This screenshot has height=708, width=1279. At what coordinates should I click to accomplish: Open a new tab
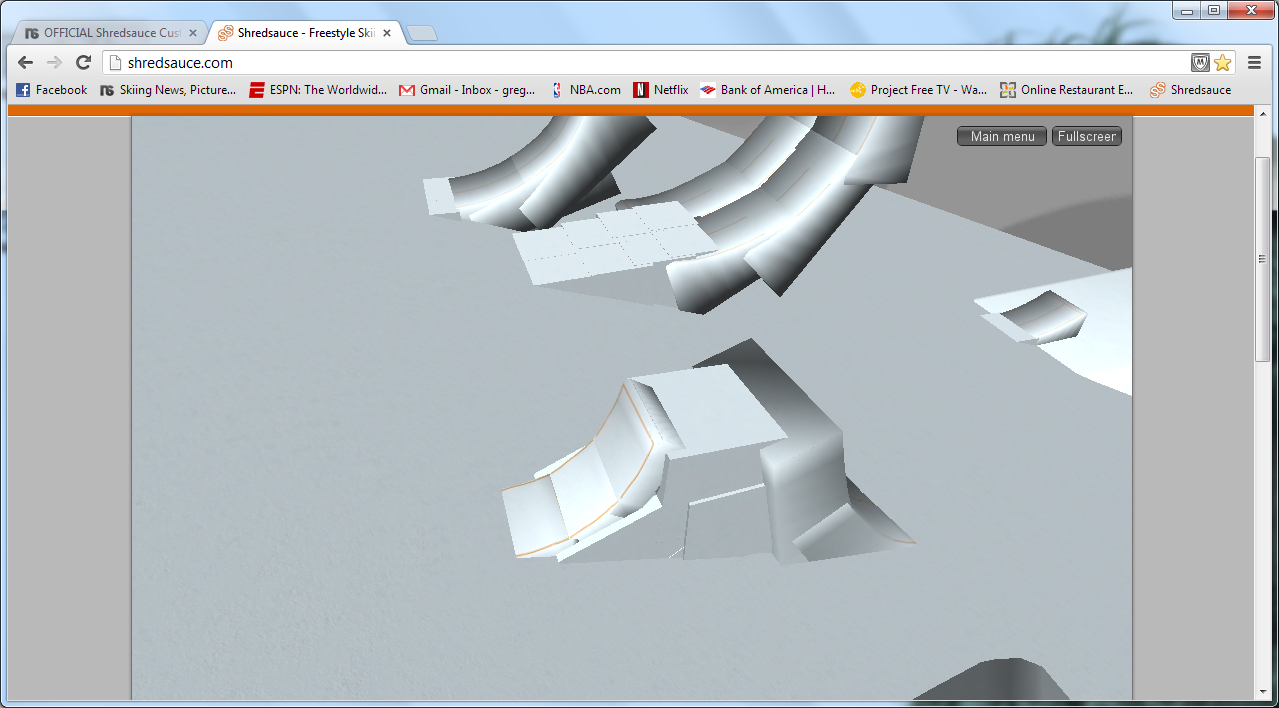click(x=422, y=34)
